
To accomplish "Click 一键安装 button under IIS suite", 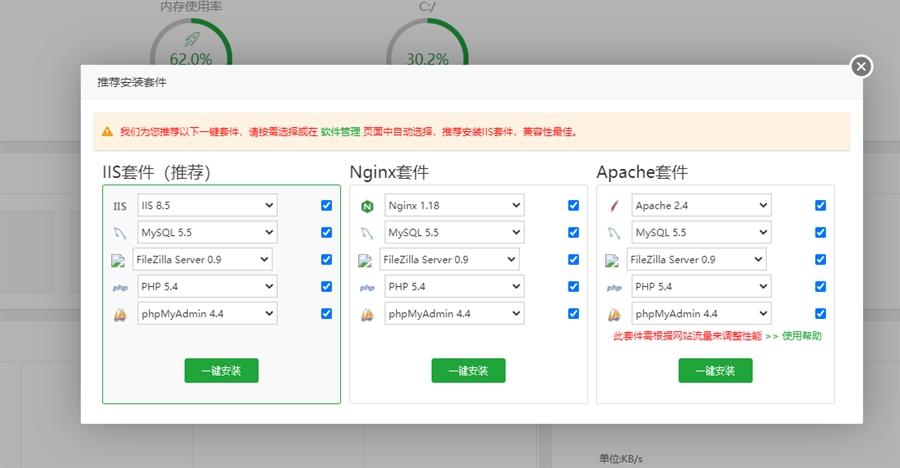I will [221, 370].
